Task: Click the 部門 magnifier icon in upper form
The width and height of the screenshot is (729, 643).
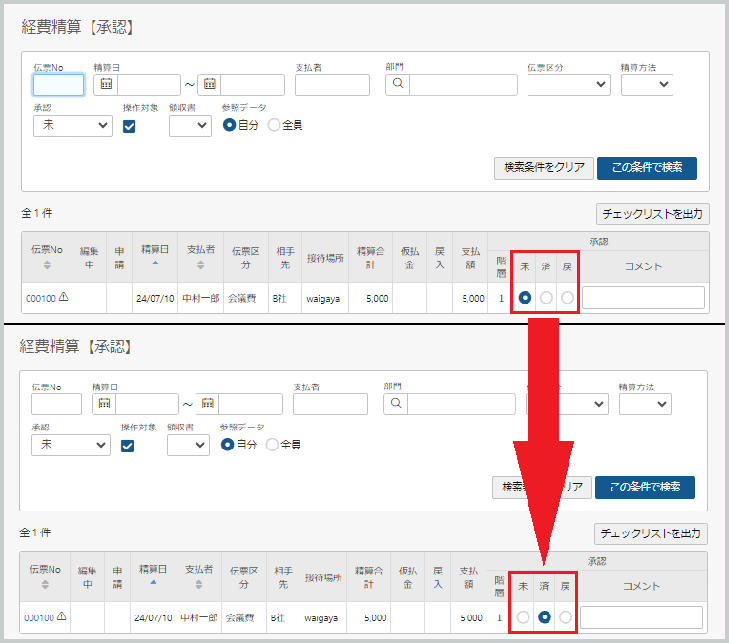Action: point(398,84)
